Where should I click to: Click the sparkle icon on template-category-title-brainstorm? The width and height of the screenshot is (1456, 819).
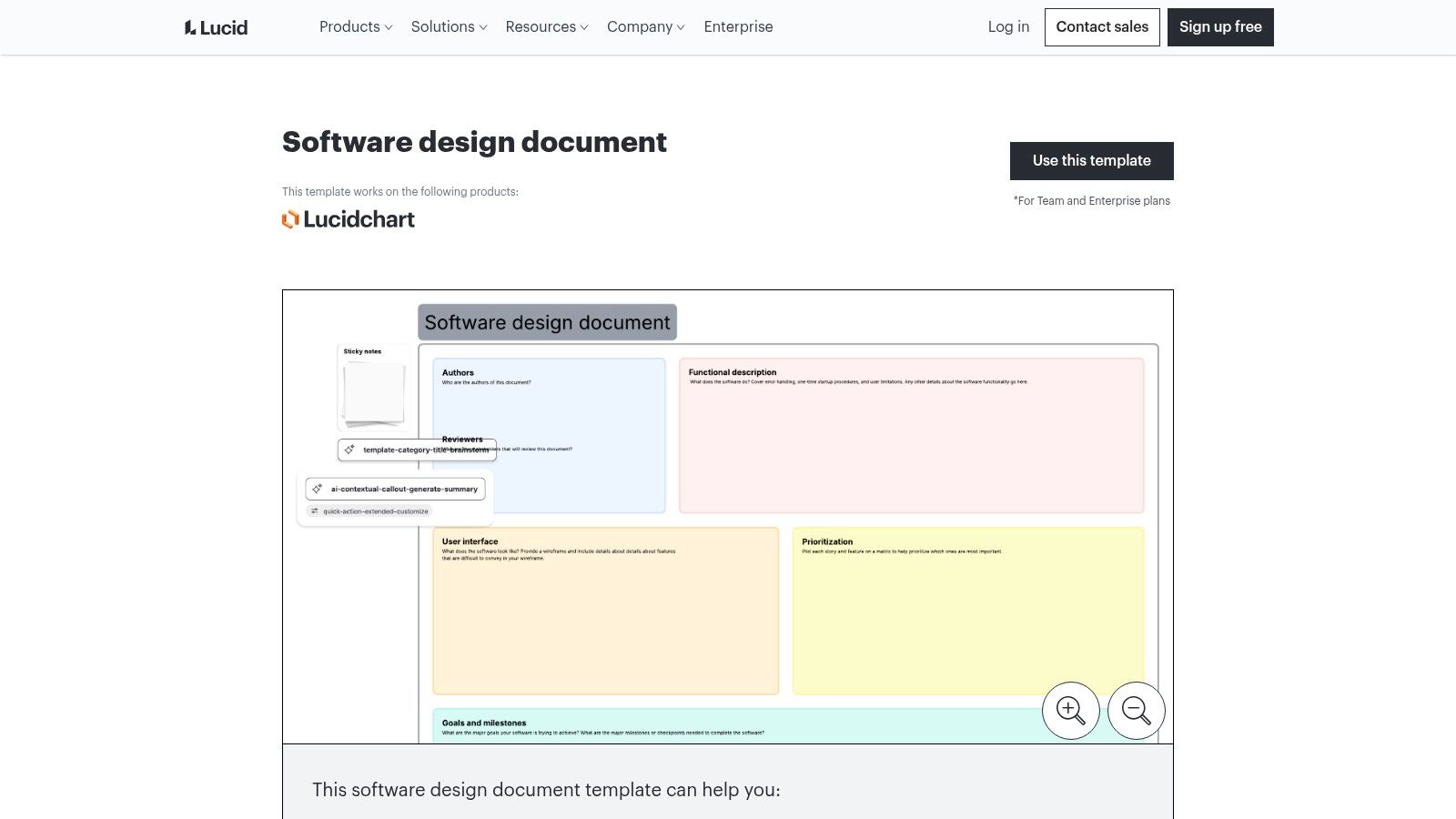point(349,450)
